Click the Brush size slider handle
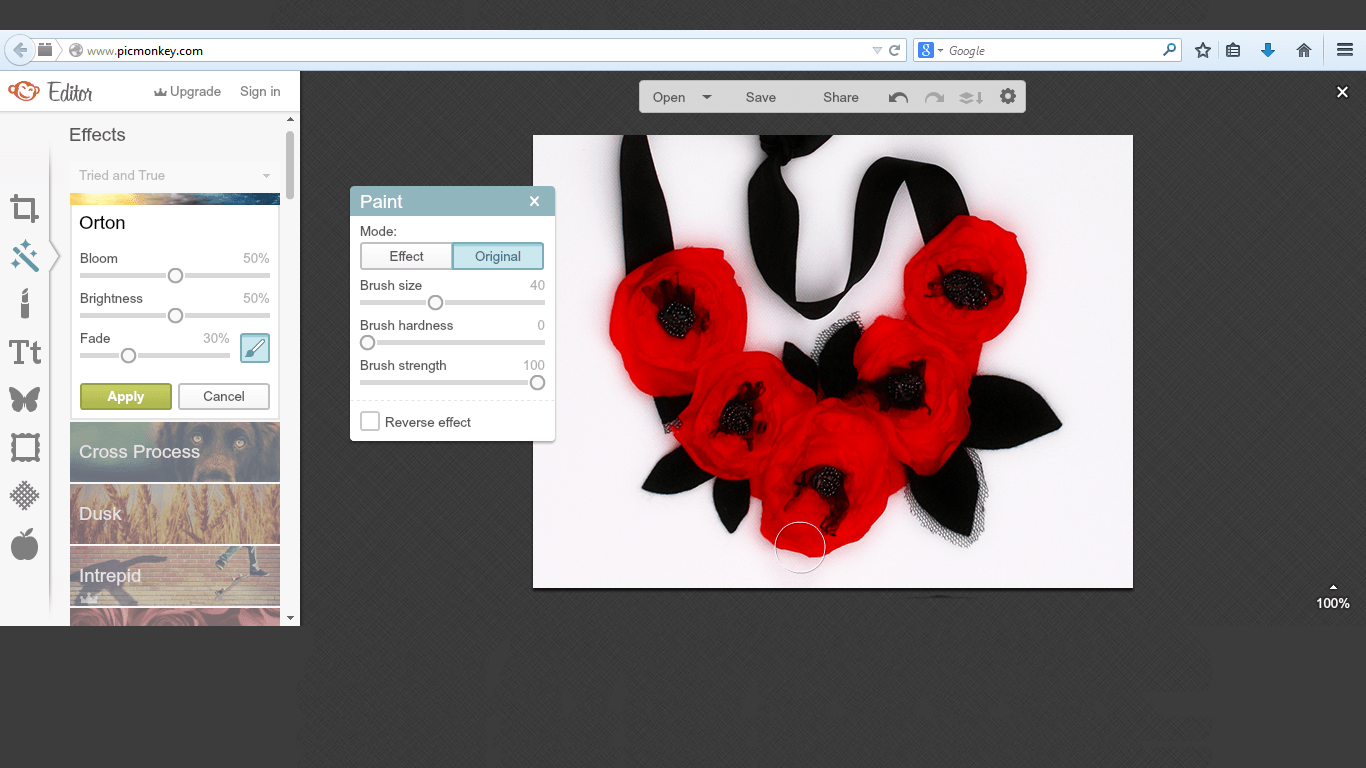1366x768 pixels. tap(435, 302)
